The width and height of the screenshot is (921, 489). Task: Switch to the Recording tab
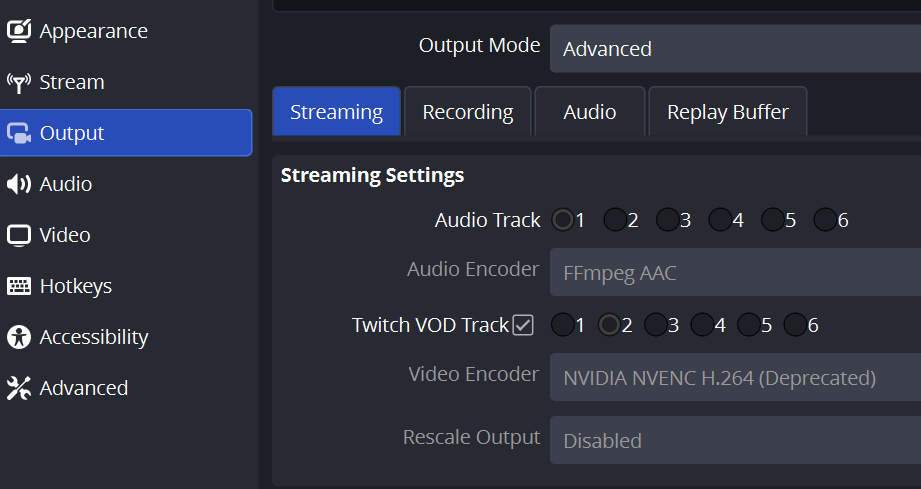[x=468, y=112]
